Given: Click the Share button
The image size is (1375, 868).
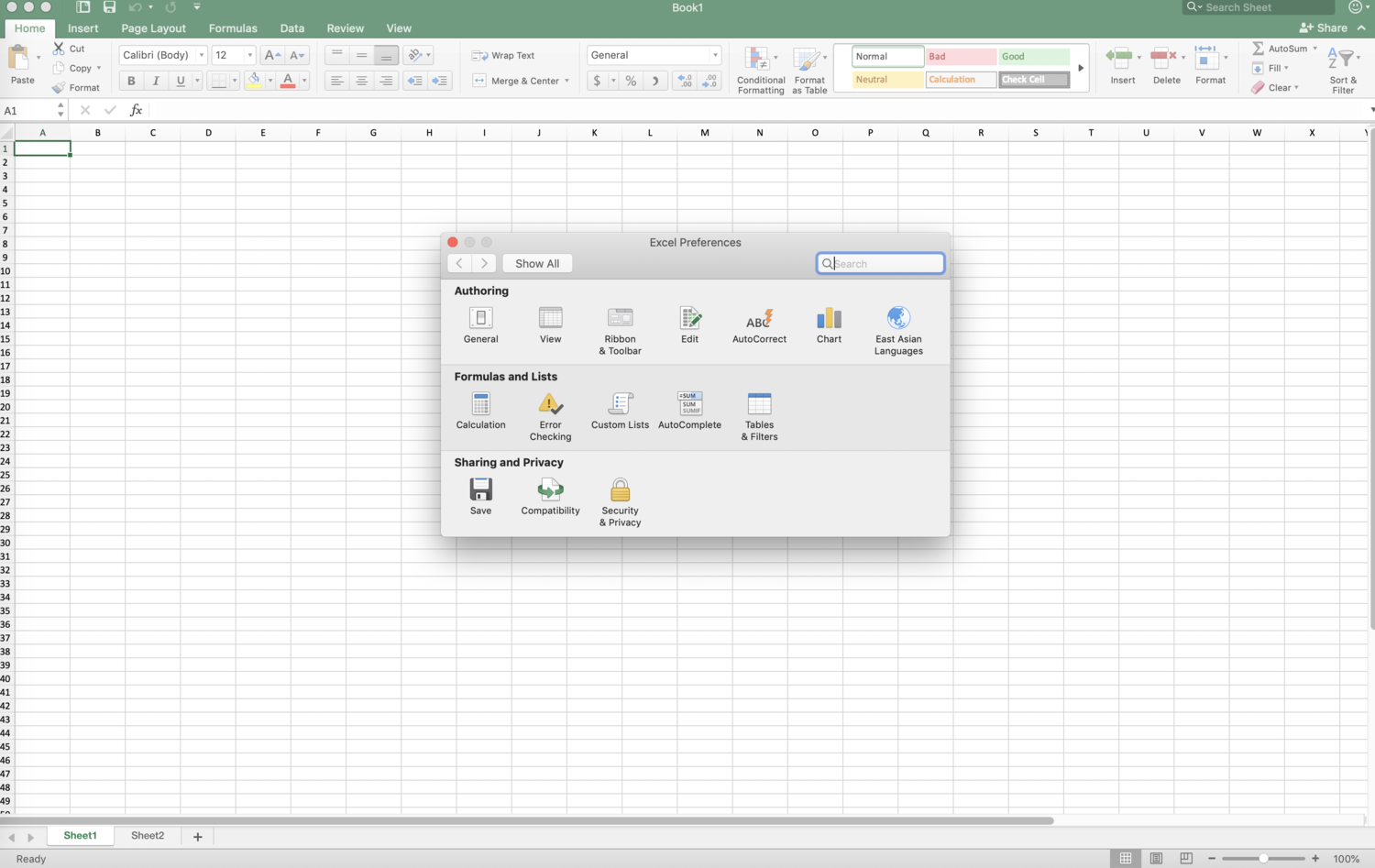Looking at the screenshot, I should [x=1324, y=28].
